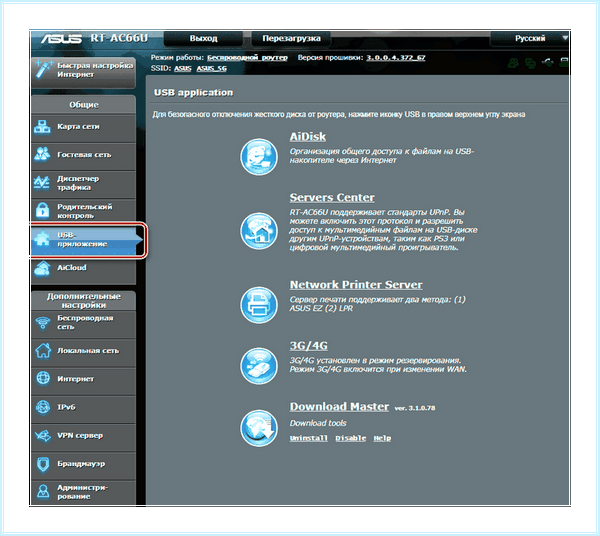Open Интернет settings in the sidebar

pos(83,380)
